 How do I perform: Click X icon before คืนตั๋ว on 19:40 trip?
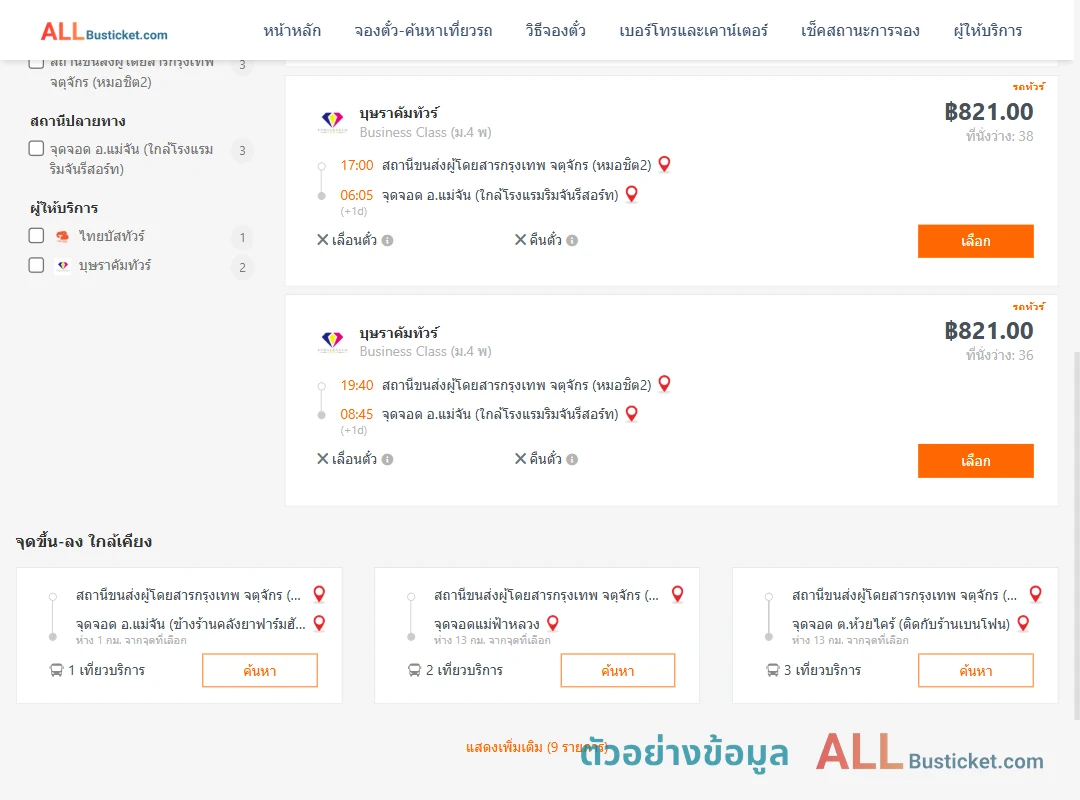click(x=521, y=459)
